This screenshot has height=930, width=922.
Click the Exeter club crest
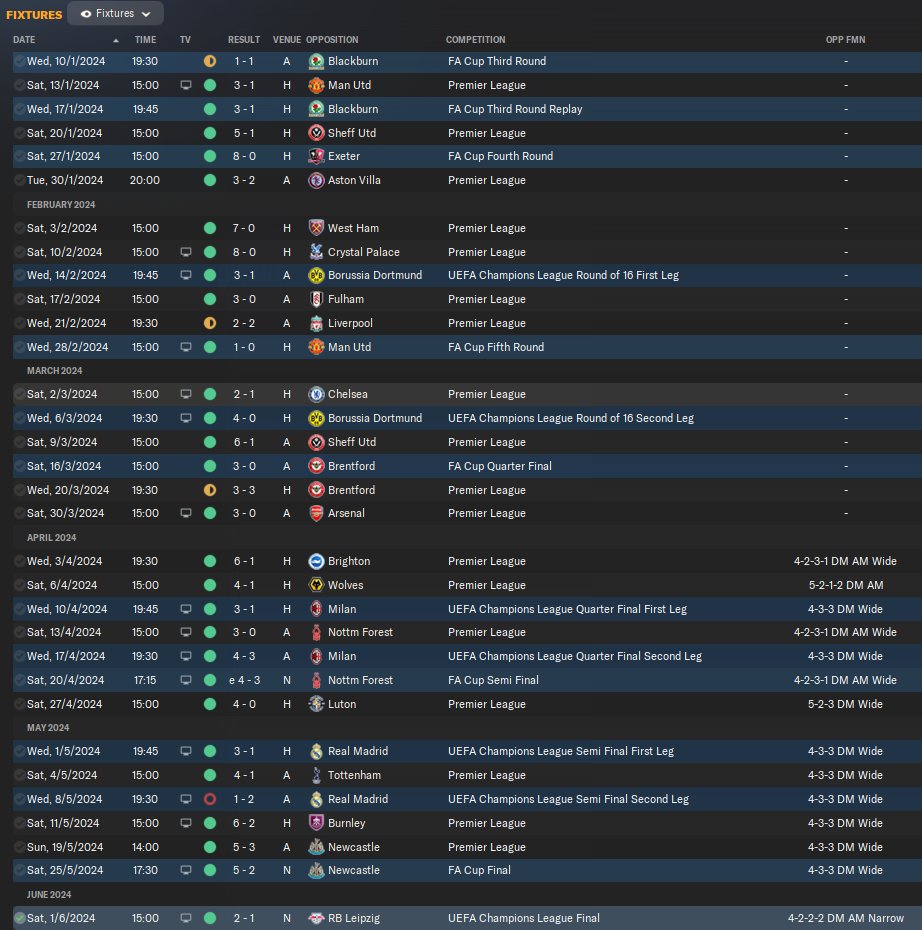click(317, 156)
